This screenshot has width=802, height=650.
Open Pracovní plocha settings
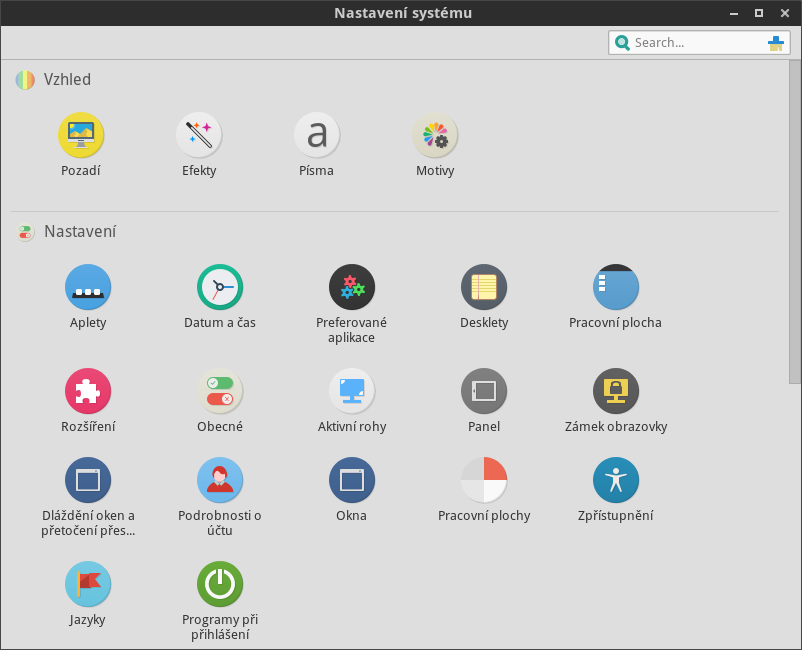pos(615,288)
